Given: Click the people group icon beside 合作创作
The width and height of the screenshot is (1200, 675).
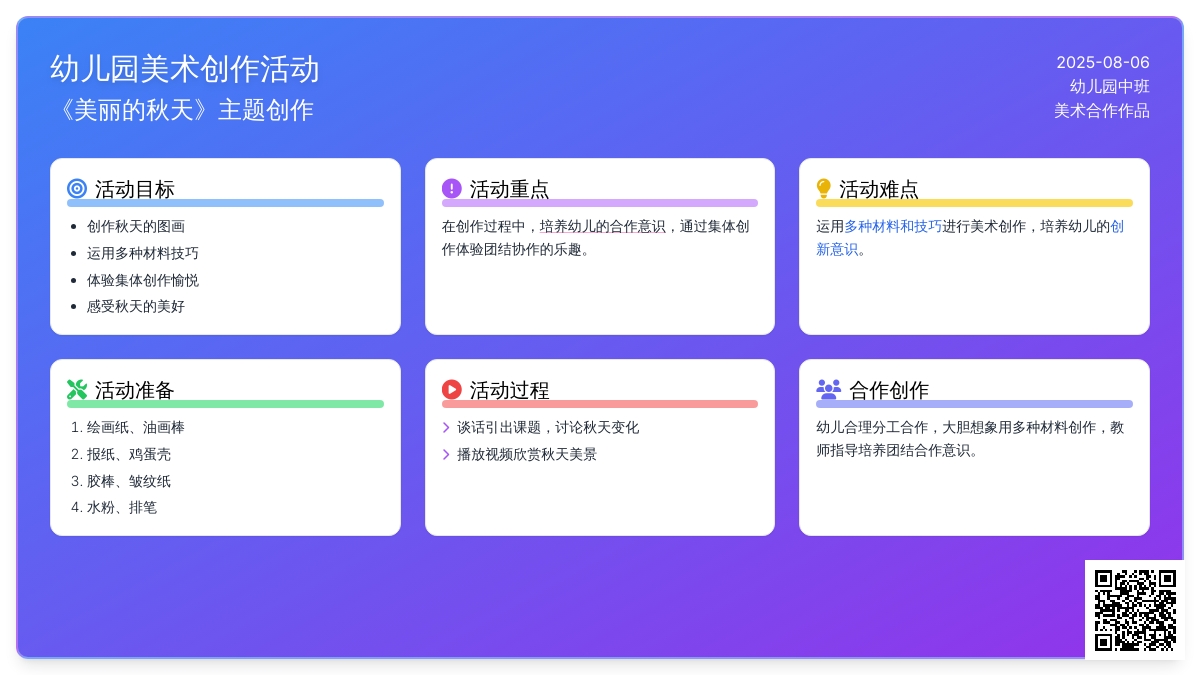Looking at the screenshot, I should pos(829,389).
